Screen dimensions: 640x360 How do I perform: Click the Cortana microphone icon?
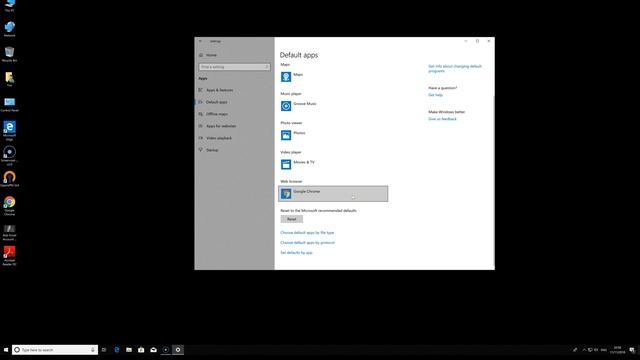click(x=93, y=350)
